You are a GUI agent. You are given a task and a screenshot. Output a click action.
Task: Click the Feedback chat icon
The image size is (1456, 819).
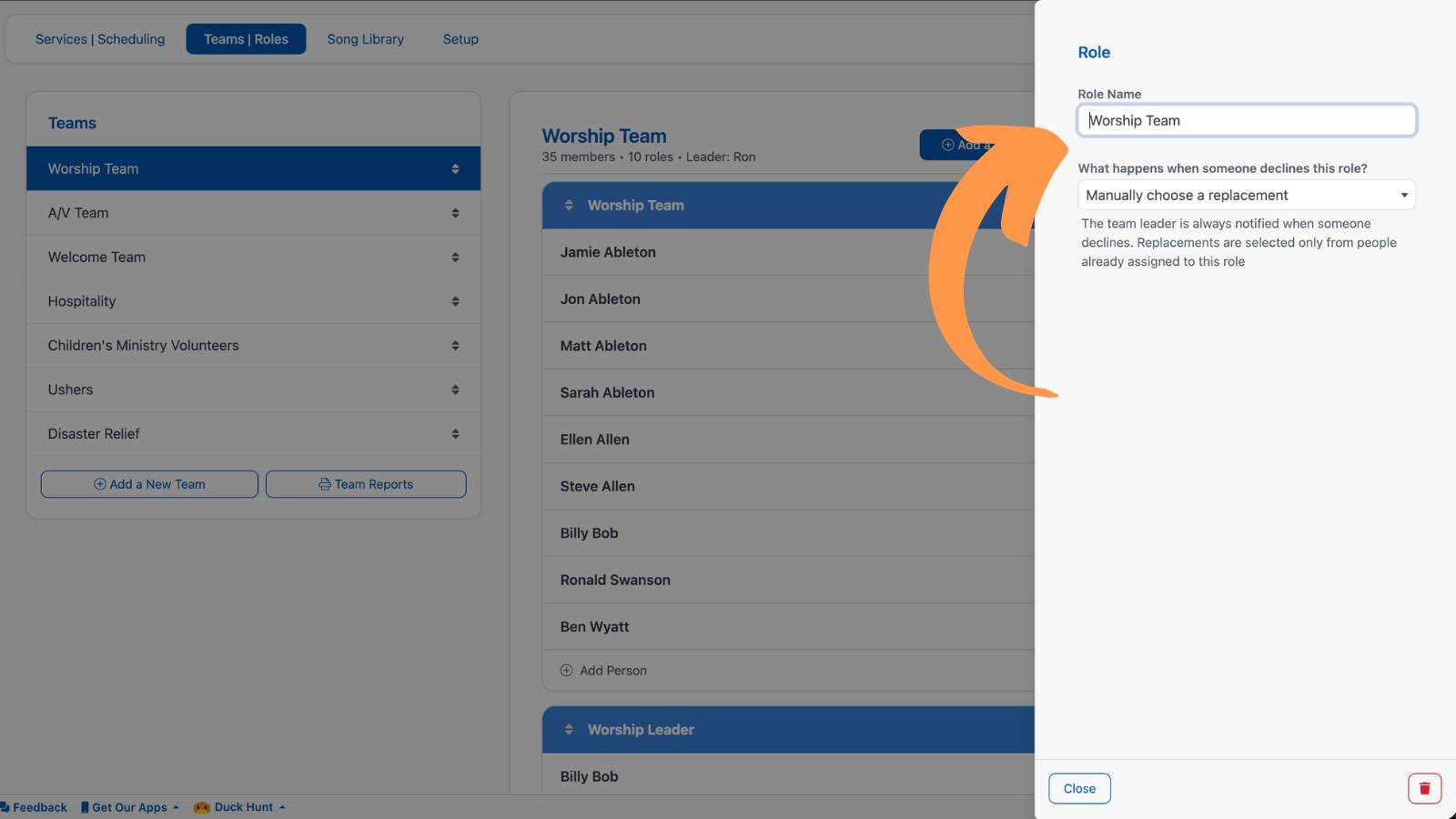(5, 807)
